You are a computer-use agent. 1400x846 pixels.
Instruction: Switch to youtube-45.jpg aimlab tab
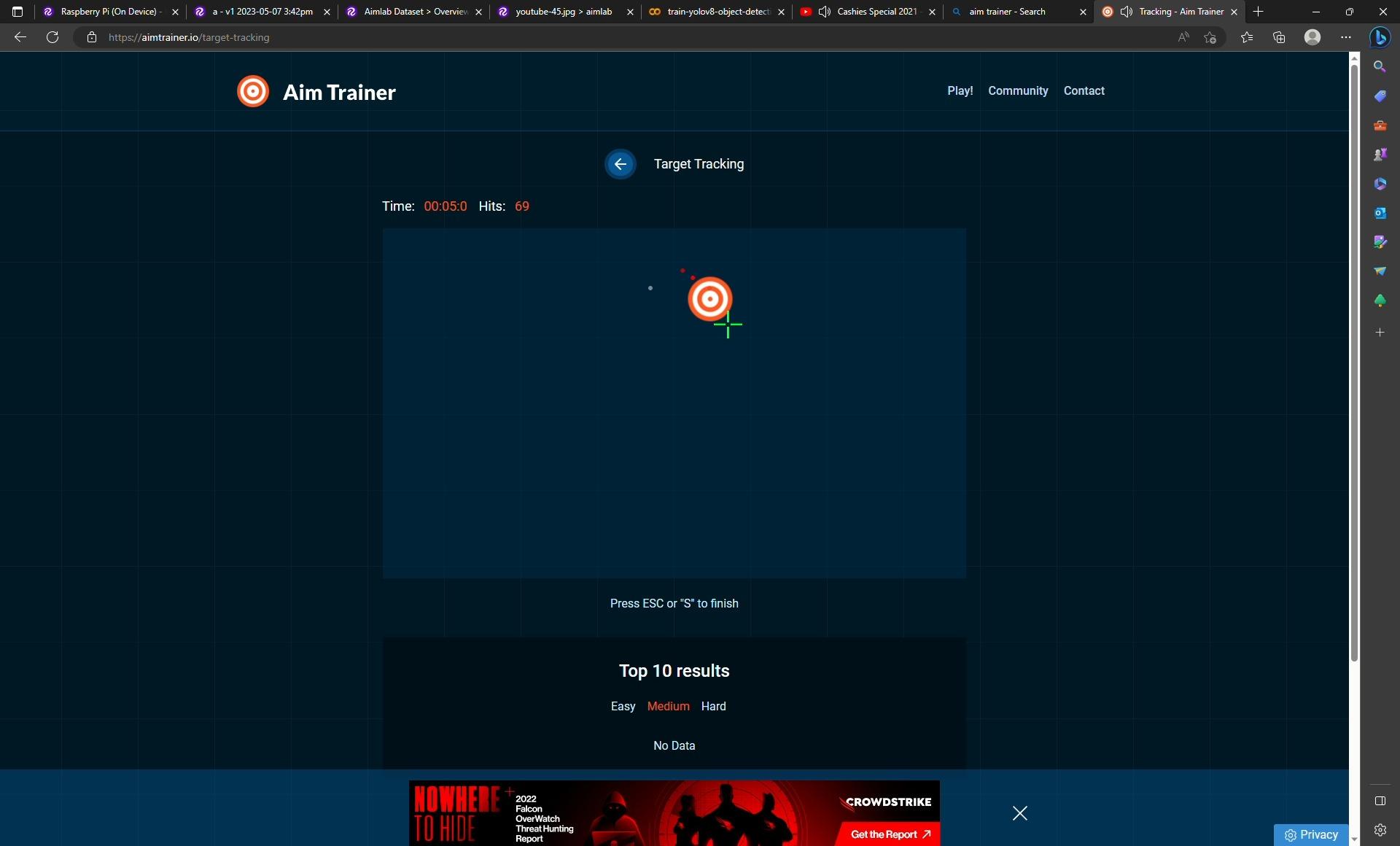click(x=564, y=12)
